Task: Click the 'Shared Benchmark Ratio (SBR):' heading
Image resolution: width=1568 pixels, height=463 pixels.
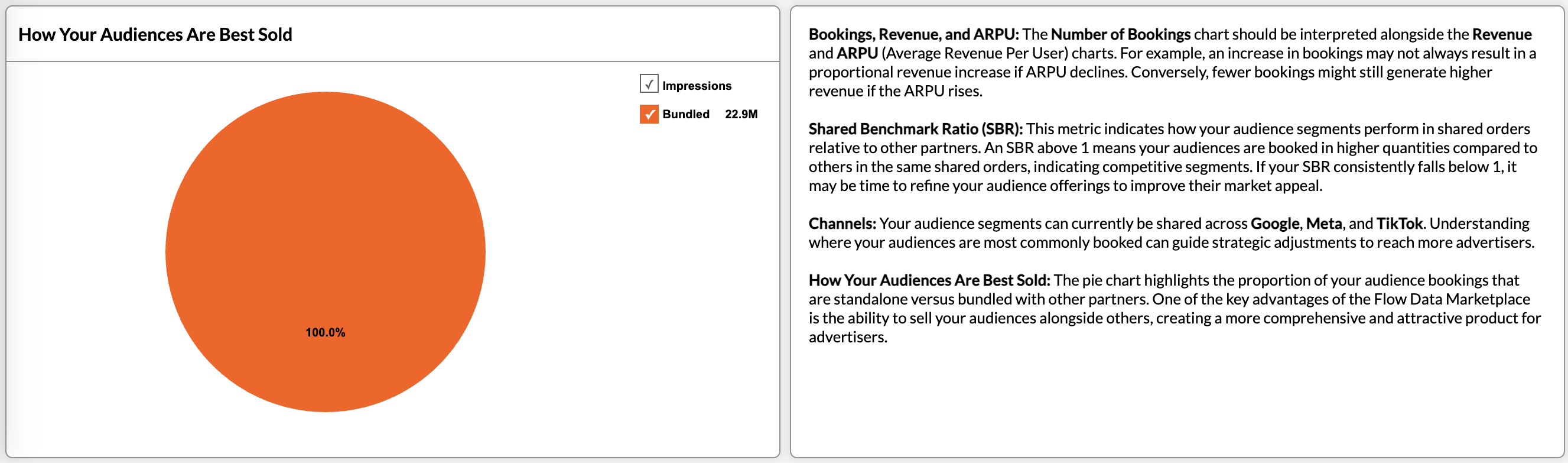Action: click(x=915, y=129)
